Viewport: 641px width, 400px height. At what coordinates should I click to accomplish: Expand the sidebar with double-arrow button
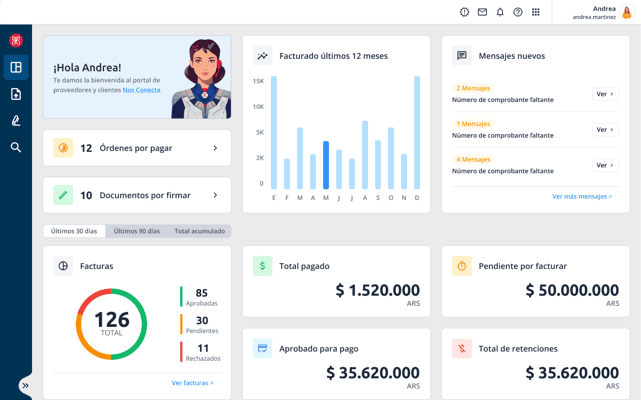[25, 385]
